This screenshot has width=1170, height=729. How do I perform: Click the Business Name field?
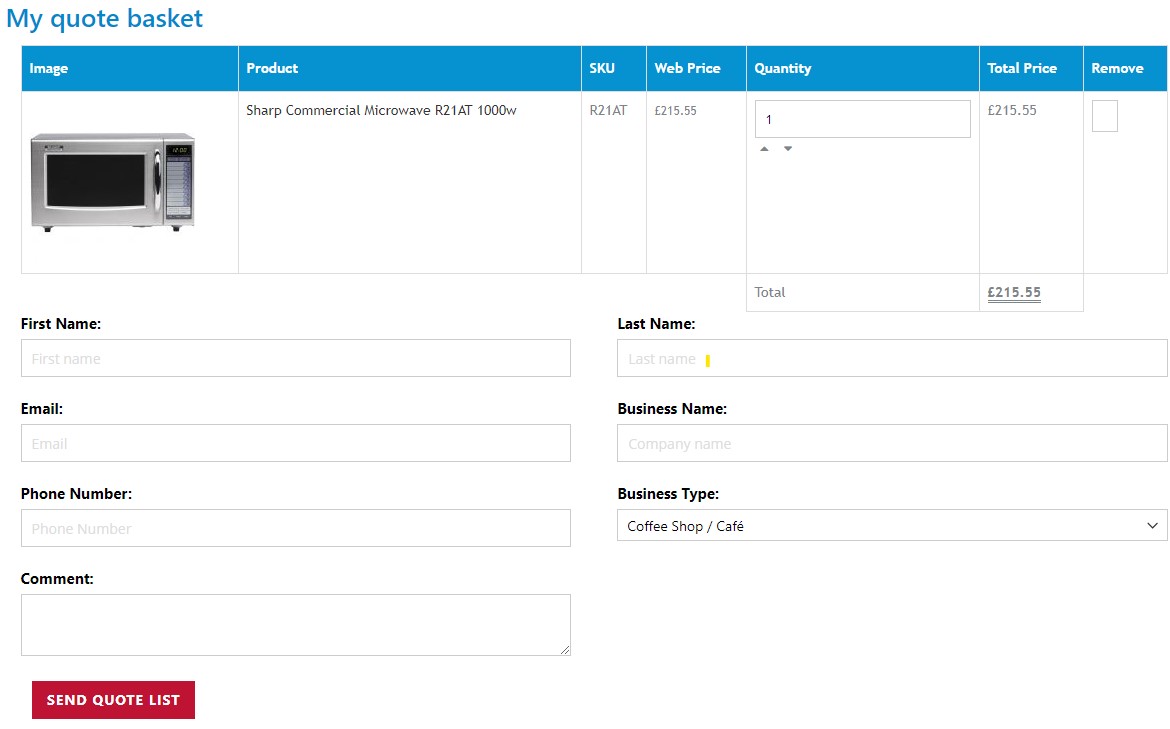892,442
